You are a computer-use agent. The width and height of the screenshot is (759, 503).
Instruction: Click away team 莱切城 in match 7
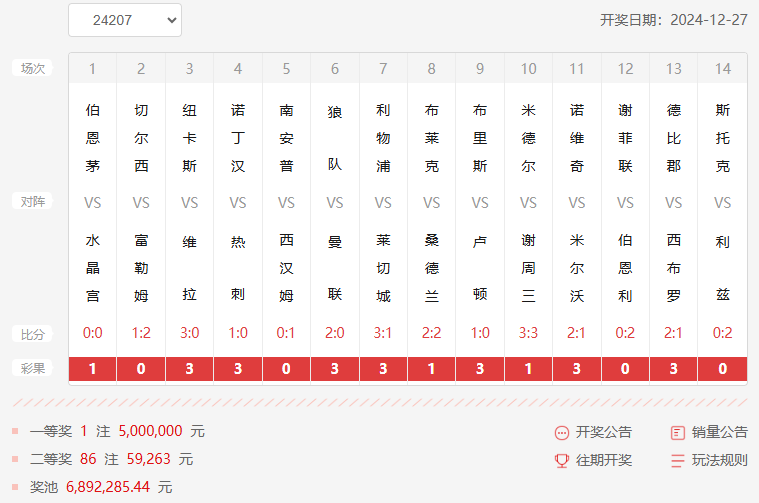383,268
